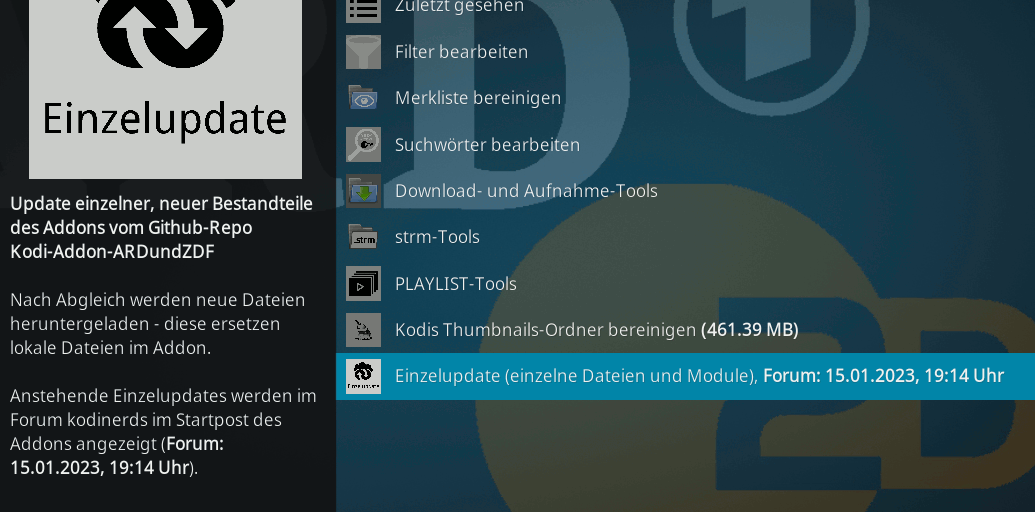The height and width of the screenshot is (512, 1035).
Task: Click the eye folder icon for Merkliste bereinigen
Action: click(x=363, y=98)
